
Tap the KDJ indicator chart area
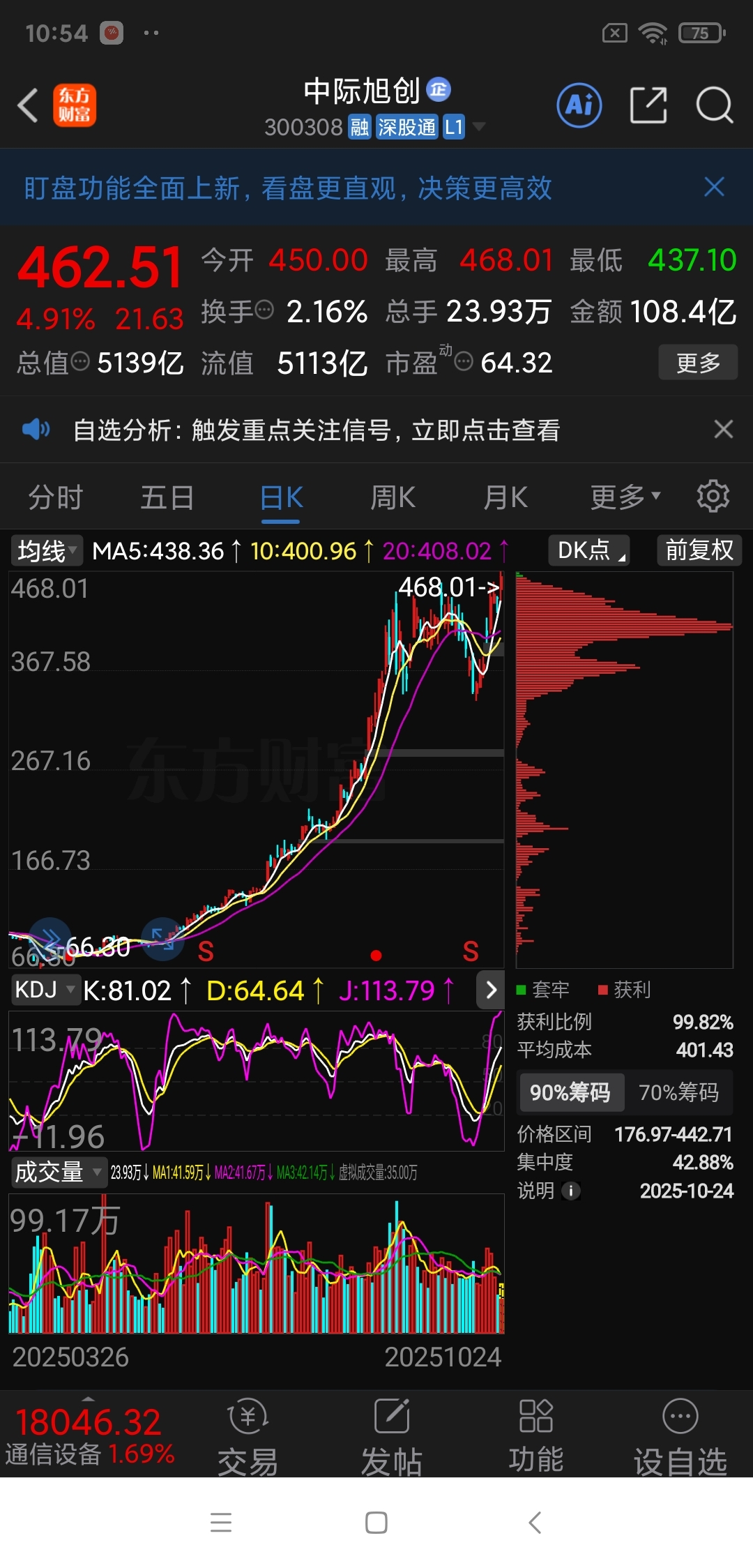coord(256,1080)
